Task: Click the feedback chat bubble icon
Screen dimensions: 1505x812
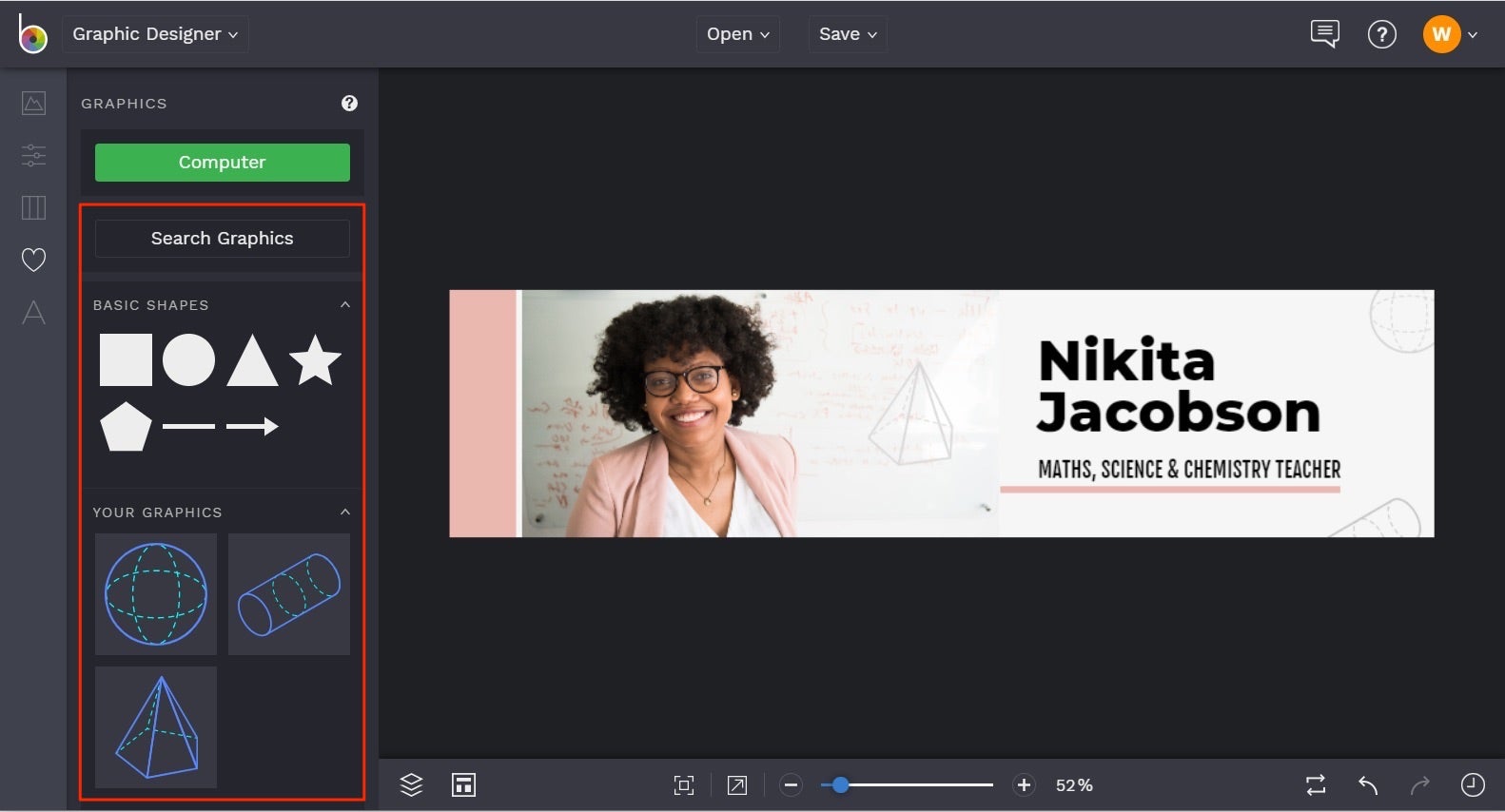Action: pyautogui.click(x=1324, y=34)
